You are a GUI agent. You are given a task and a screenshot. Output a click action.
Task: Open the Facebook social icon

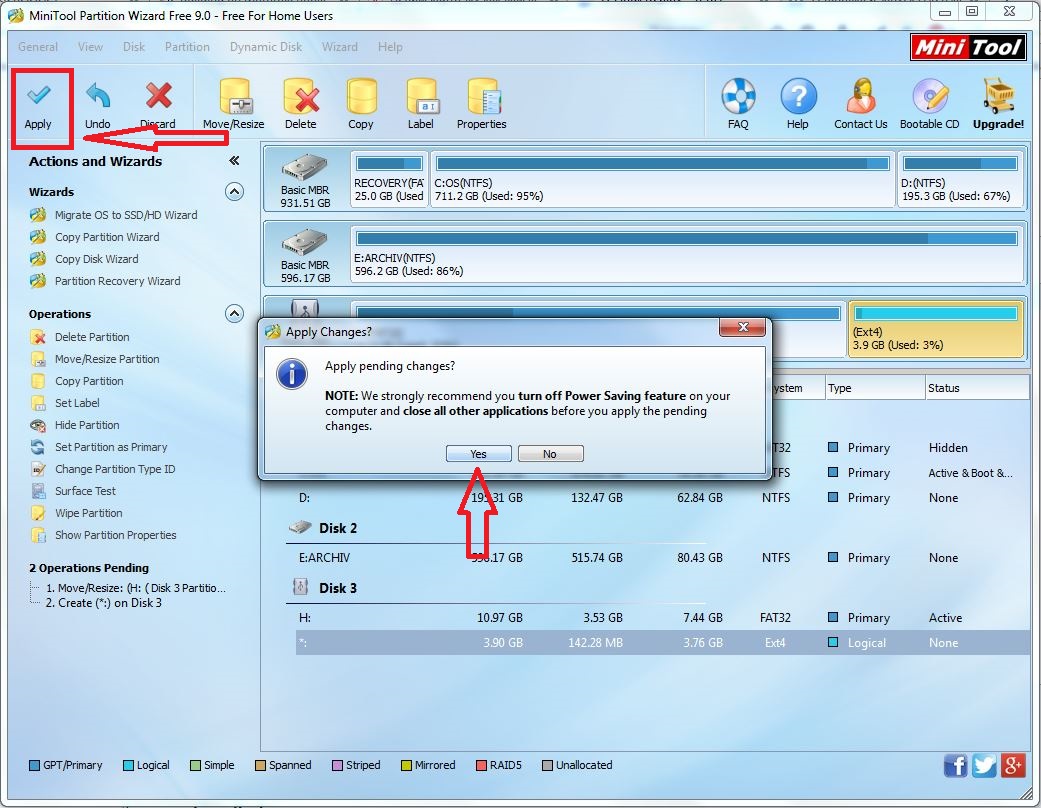click(955, 765)
